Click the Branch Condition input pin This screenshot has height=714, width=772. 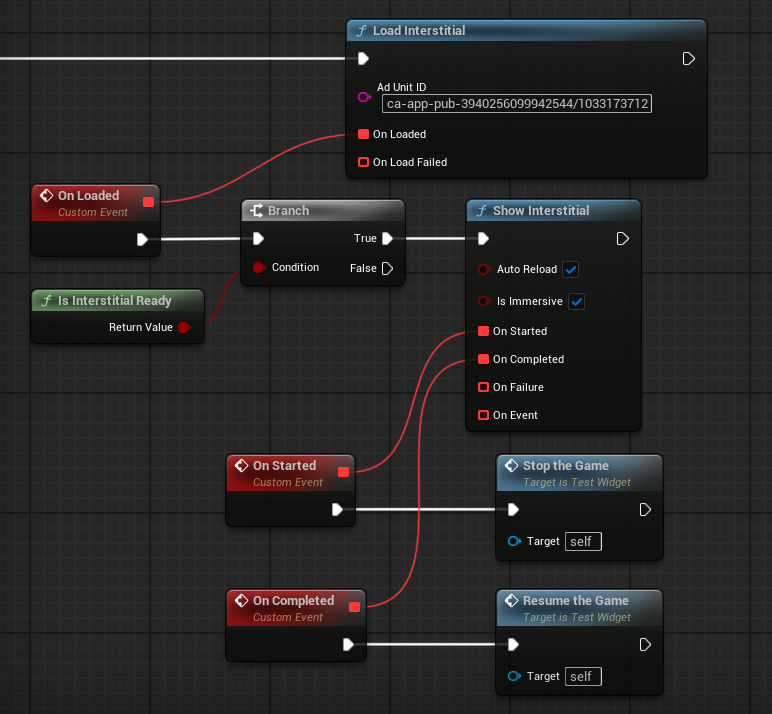point(258,267)
